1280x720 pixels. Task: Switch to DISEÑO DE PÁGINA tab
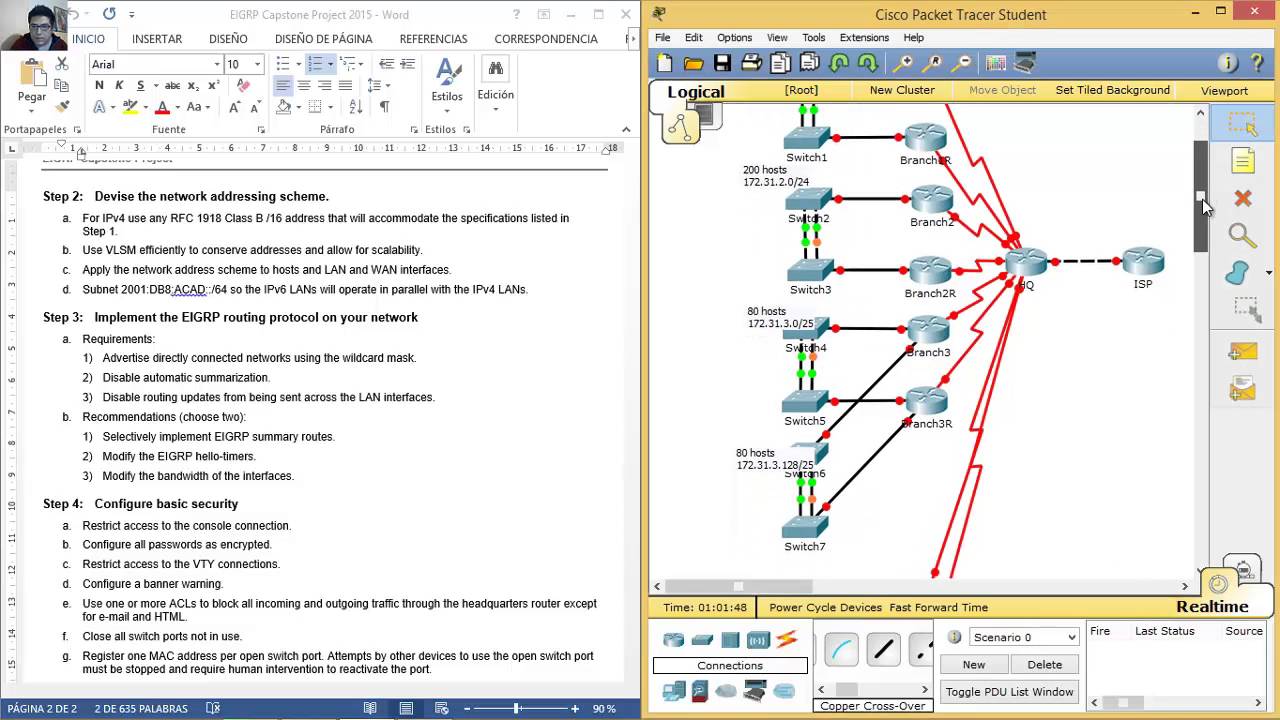323,39
